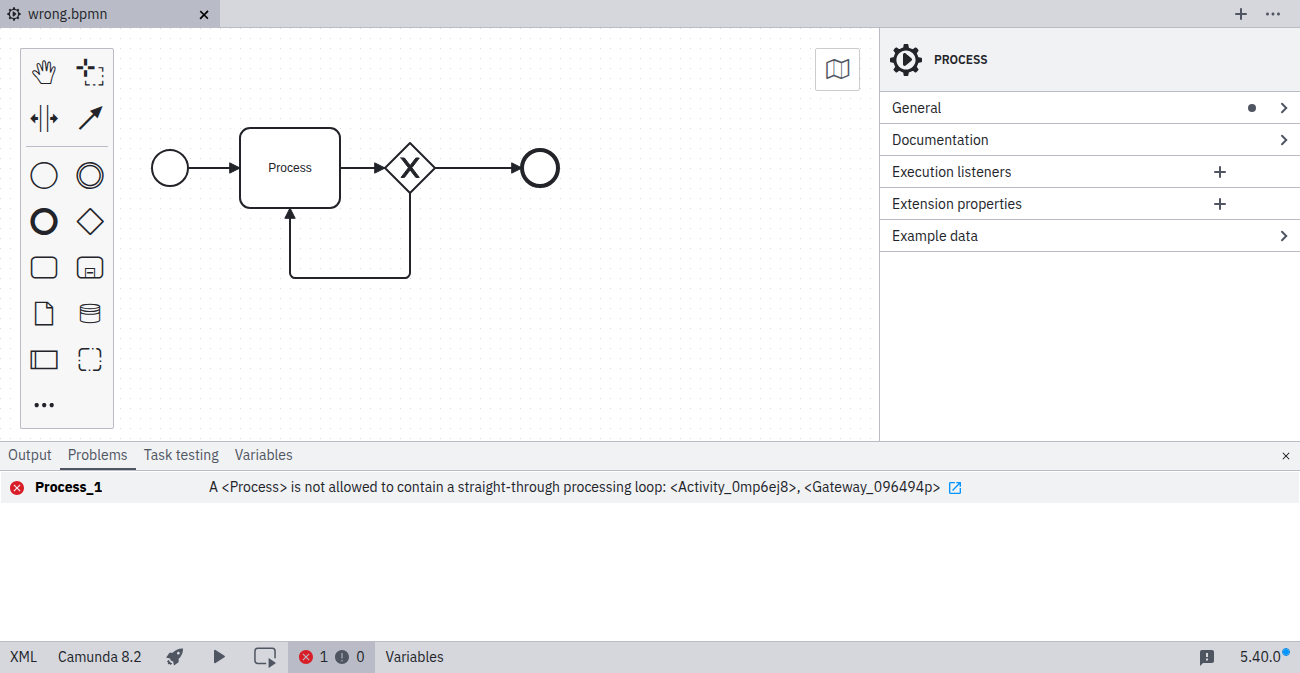The image size is (1300, 673).
Task: Activate the global connect tool
Action: click(90, 117)
